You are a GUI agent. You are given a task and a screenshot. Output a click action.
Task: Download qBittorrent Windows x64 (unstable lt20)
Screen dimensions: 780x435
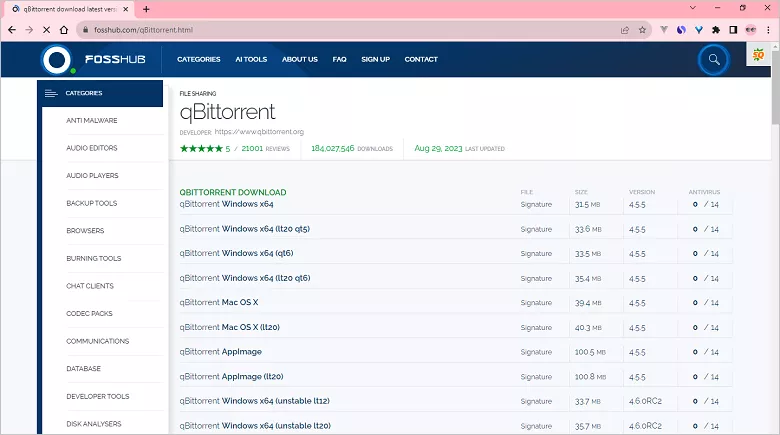(x=255, y=426)
